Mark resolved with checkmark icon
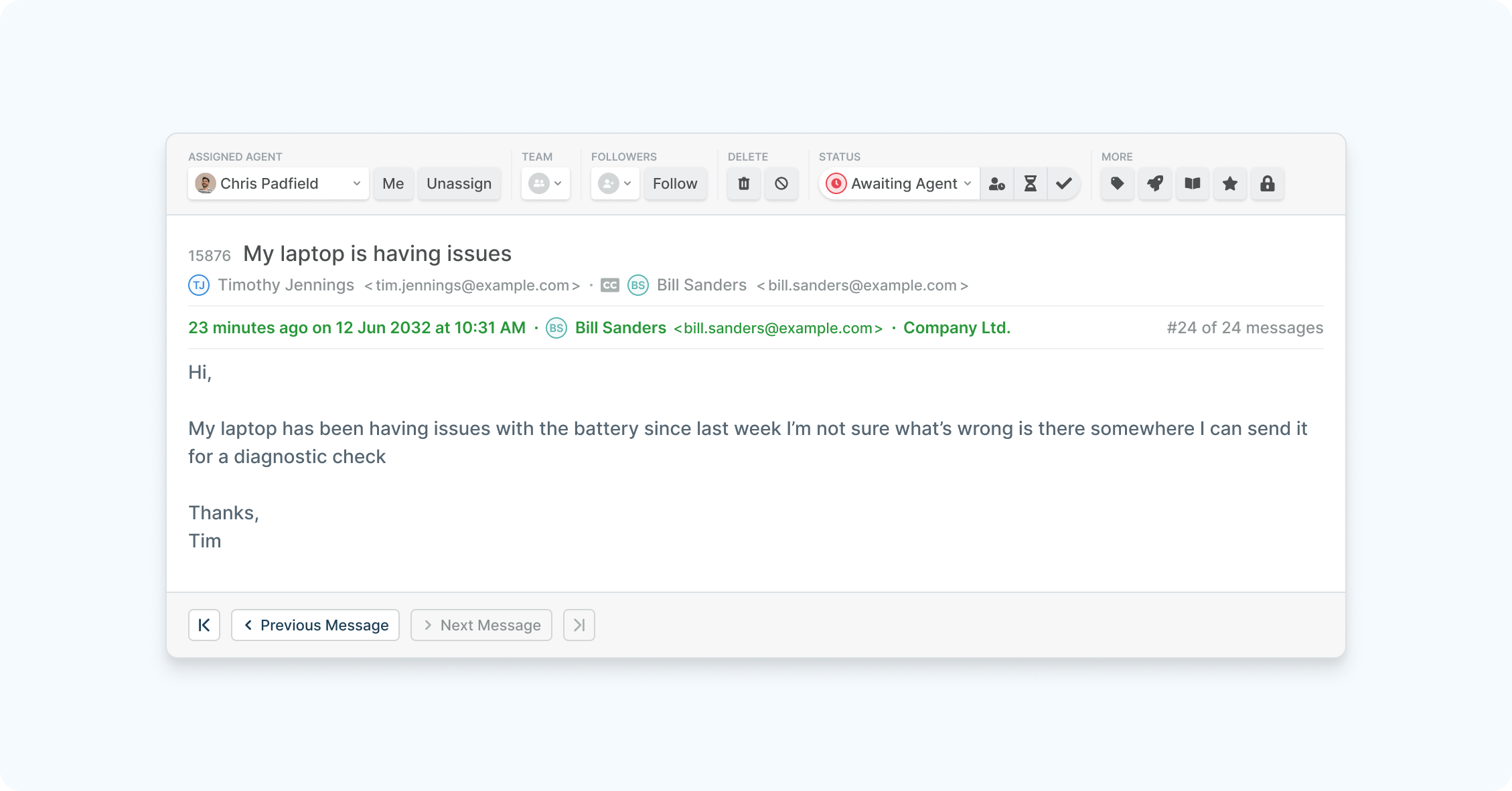The width and height of the screenshot is (1512, 791). [x=1063, y=183]
